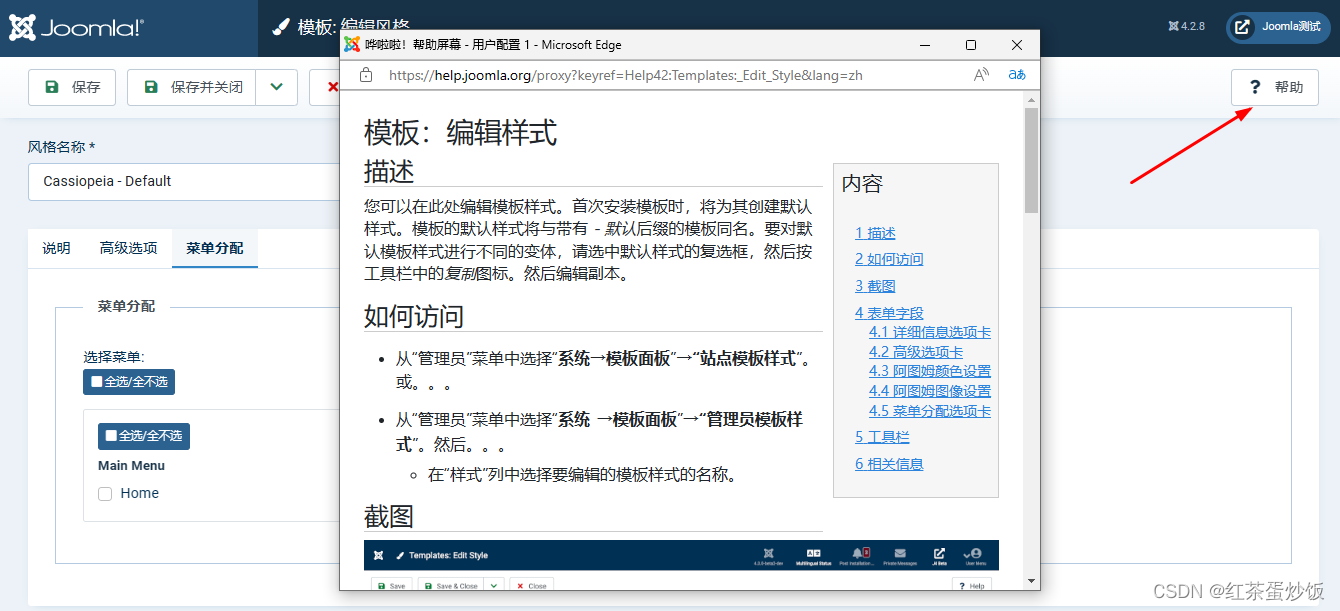This screenshot has width=1340, height=611.
Task: Open the 1 描述 contents link
Action: 875,233
